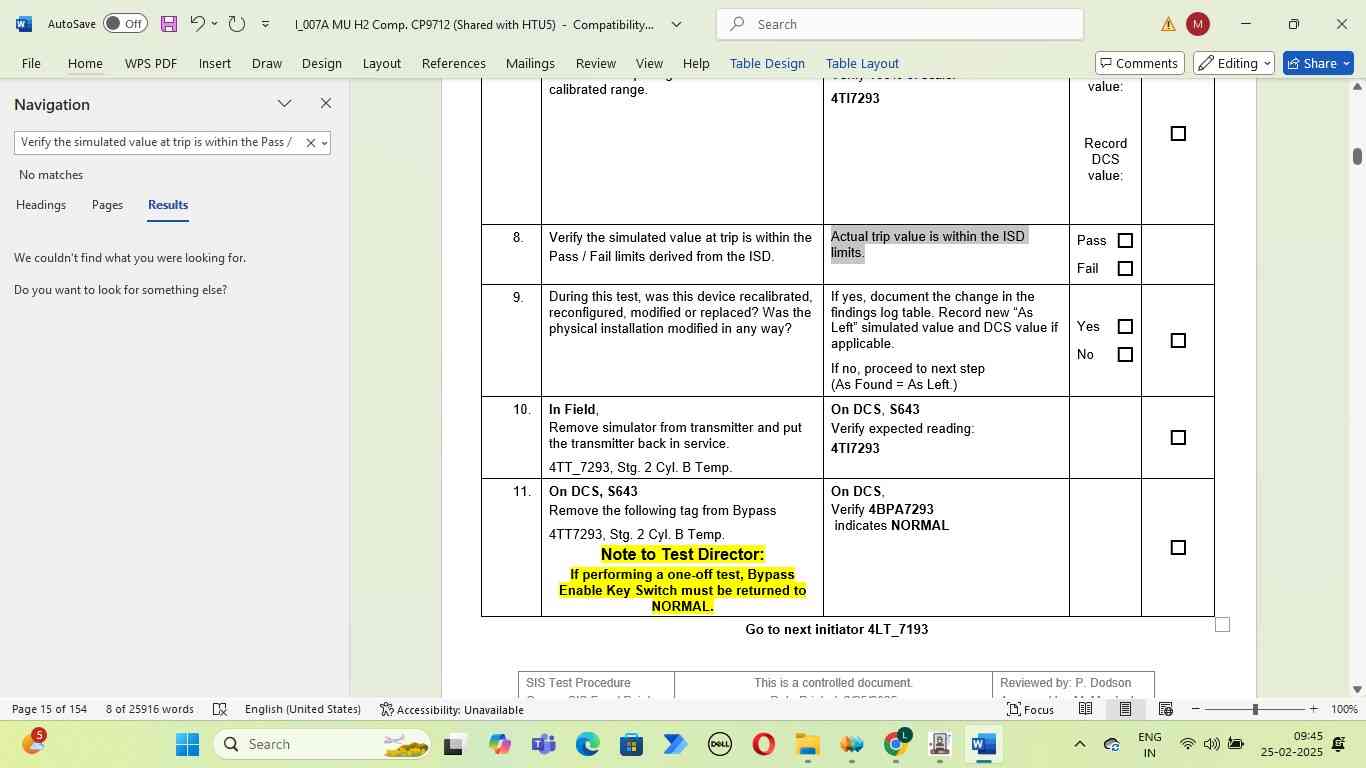This screenshot has width=1366, height=768.
Task: Open Dell app from taskbar
Action: click(x=719, y=744)
